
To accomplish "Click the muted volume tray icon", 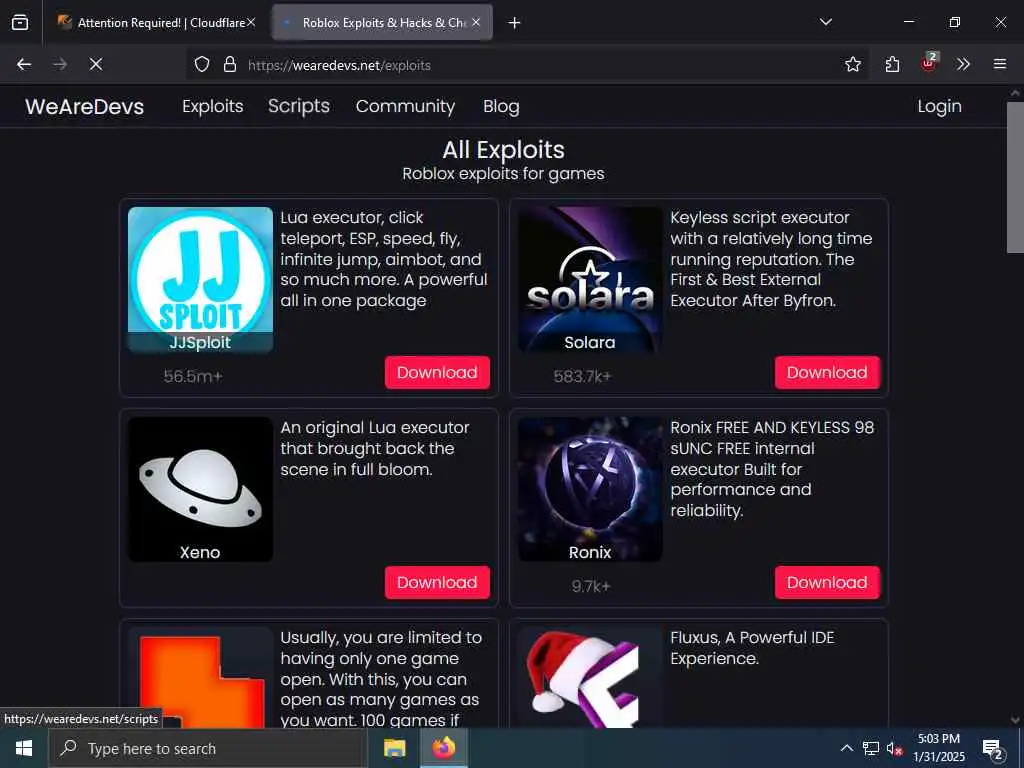I will 894,748.
